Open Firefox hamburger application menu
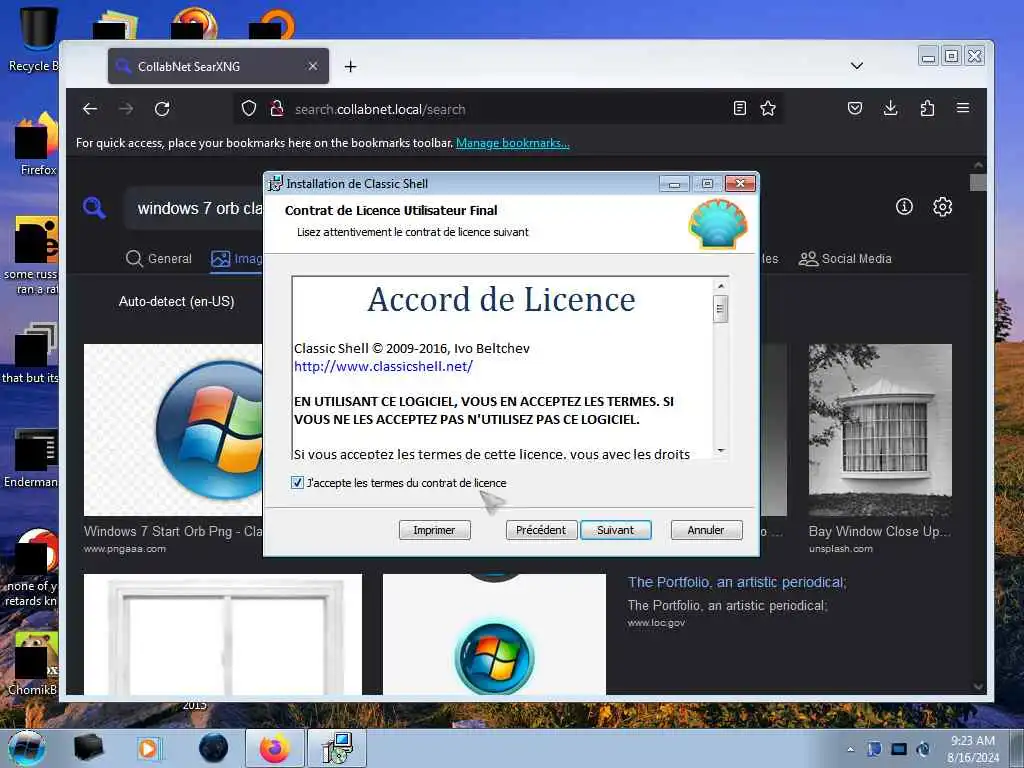 click(963, 108)
